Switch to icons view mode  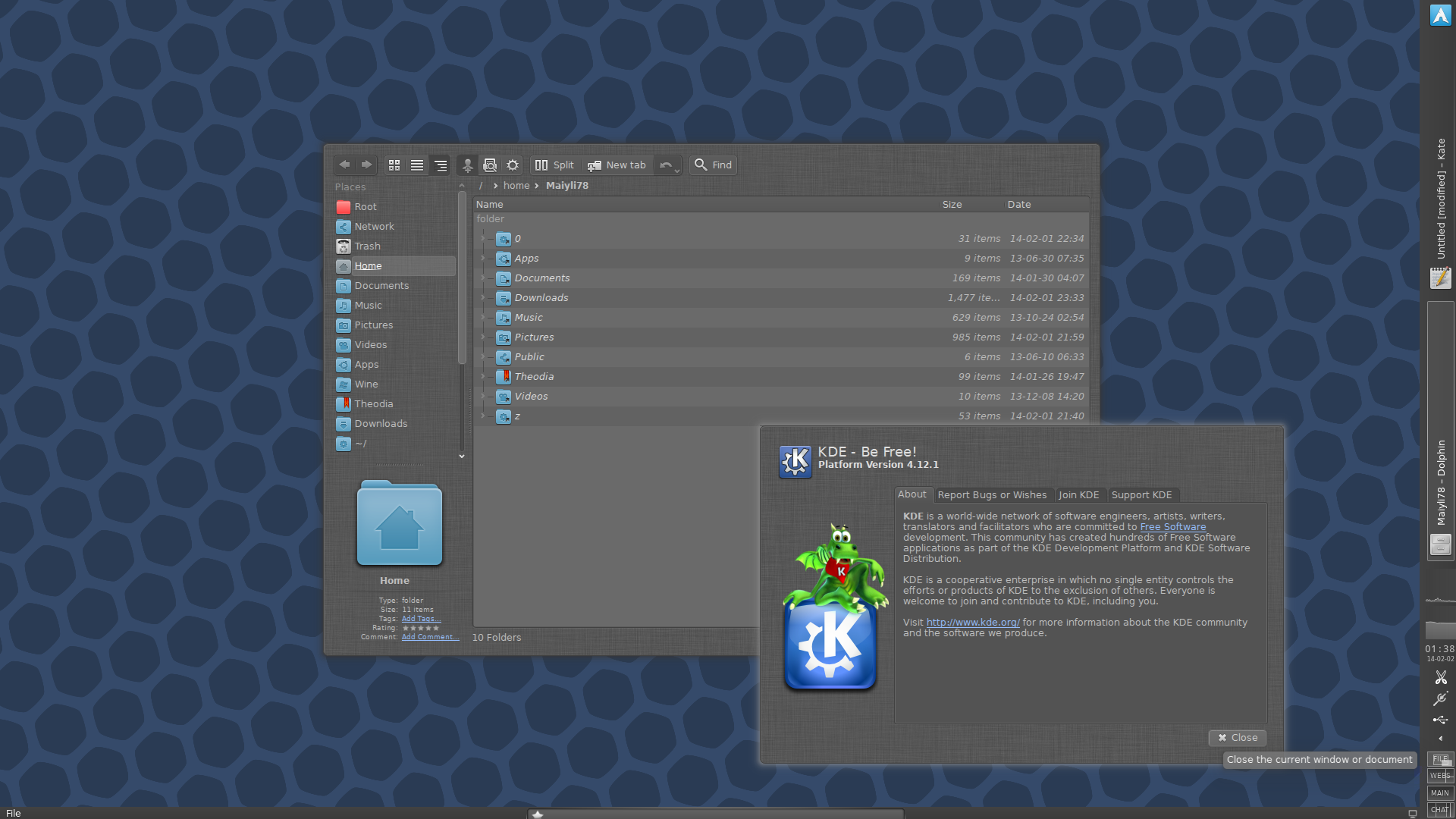pos(394,165)
